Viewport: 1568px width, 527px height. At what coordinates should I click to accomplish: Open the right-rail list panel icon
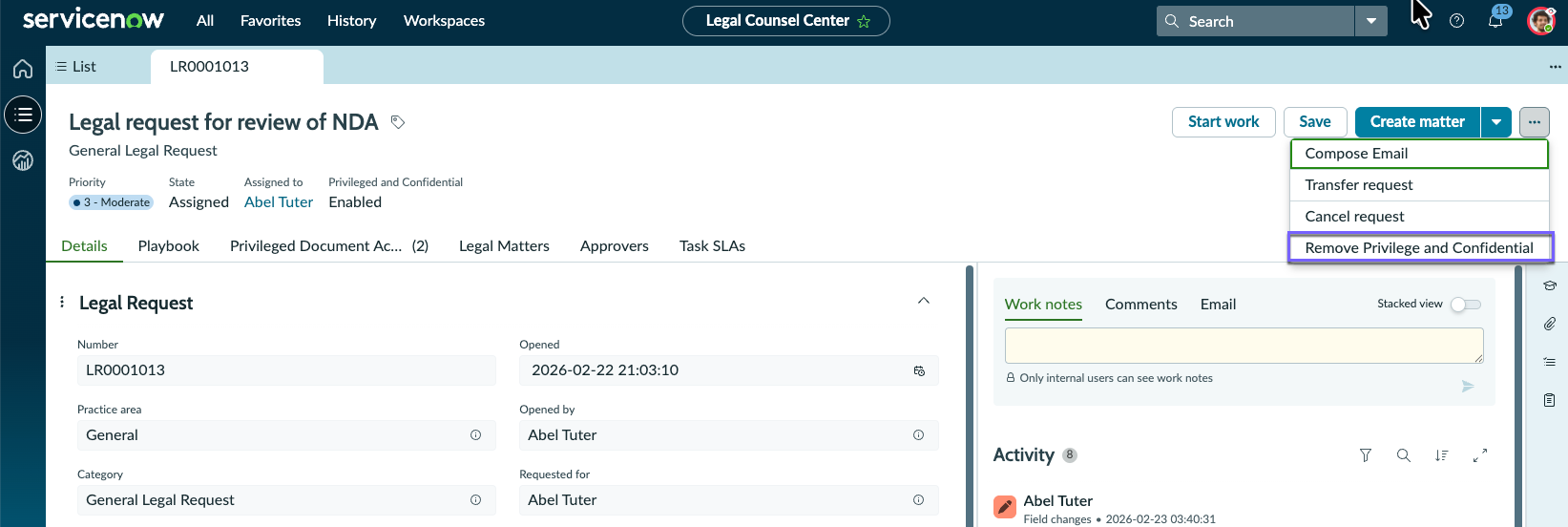(x=1550, y=362)
